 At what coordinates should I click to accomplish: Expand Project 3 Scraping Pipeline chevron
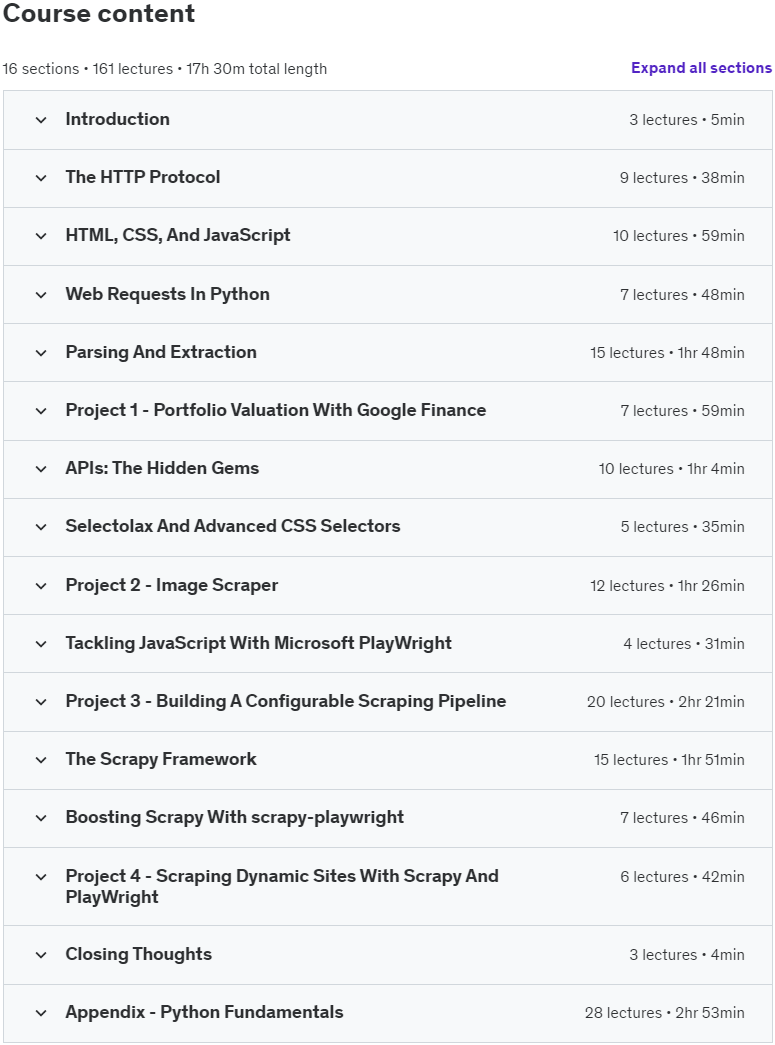coord(41,702)
